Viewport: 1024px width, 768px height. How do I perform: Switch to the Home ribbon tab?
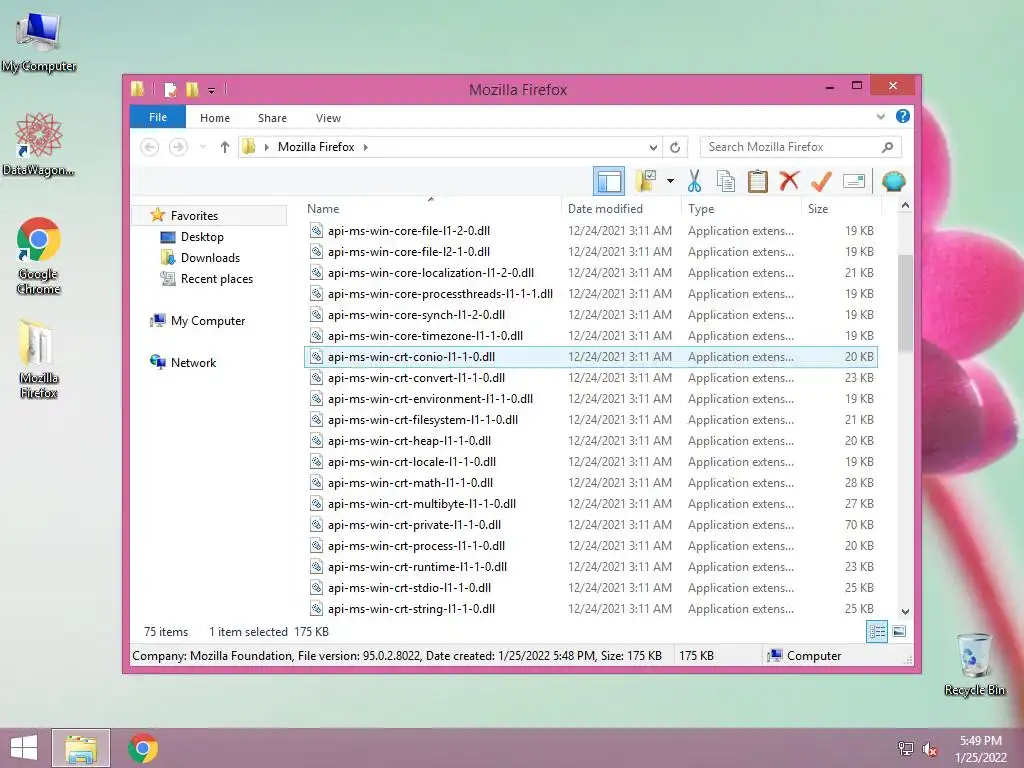pos(215,118)
